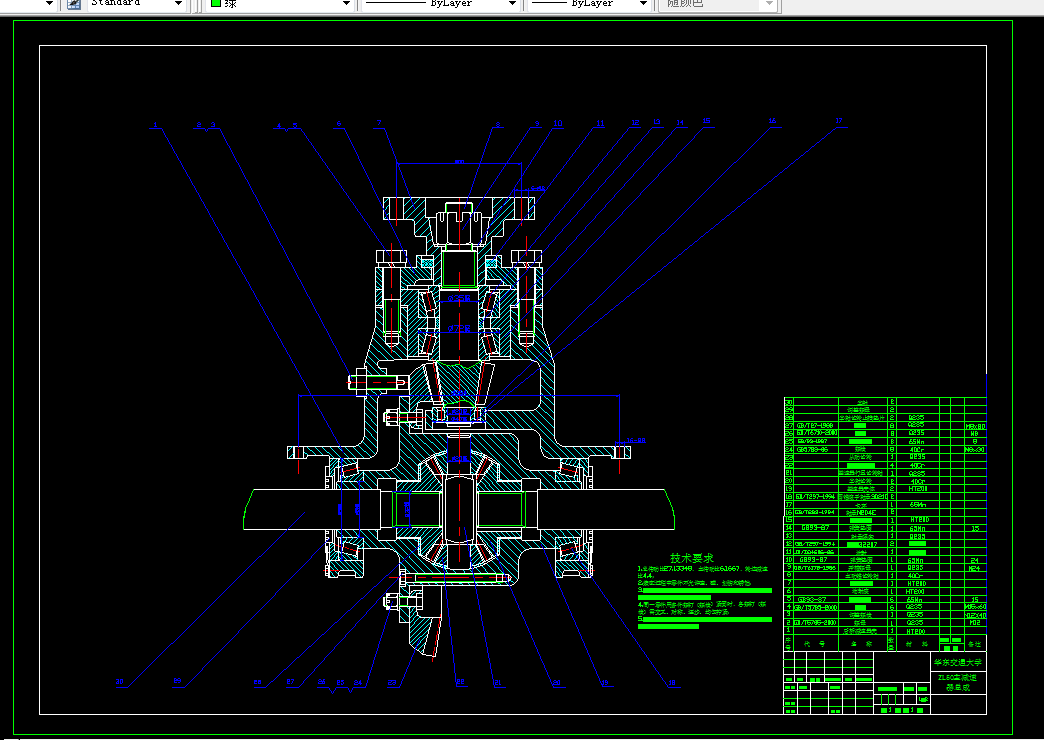Image resolution: width=1044 pixels, height=740 pixels.
Task: Click balloon number 30 label
Action: tap(120, 681)
